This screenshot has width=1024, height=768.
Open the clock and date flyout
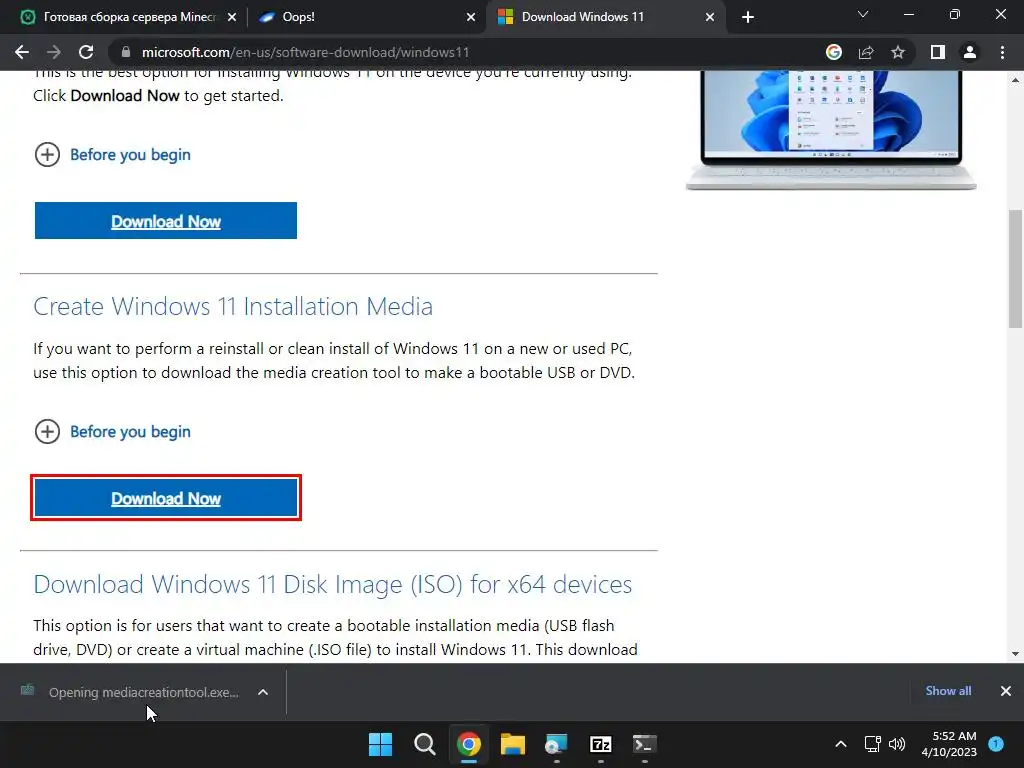coord(949,744)
